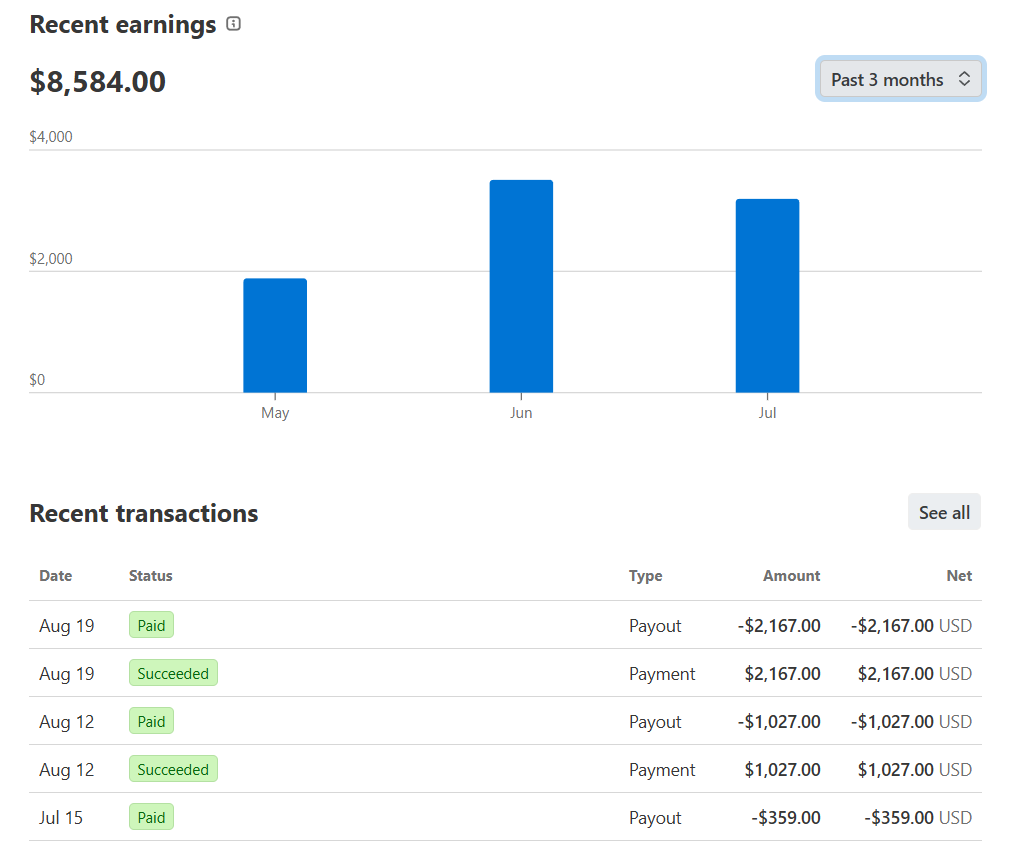Click the $2,167.00 USD net of payment
1022x865 pixels.
coord(914,673)
